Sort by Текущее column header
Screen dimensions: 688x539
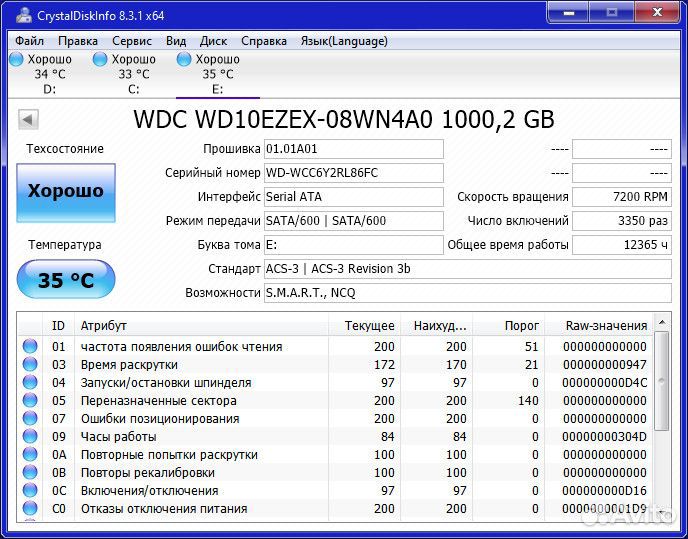pyautogui.click(x=364, y=326)
